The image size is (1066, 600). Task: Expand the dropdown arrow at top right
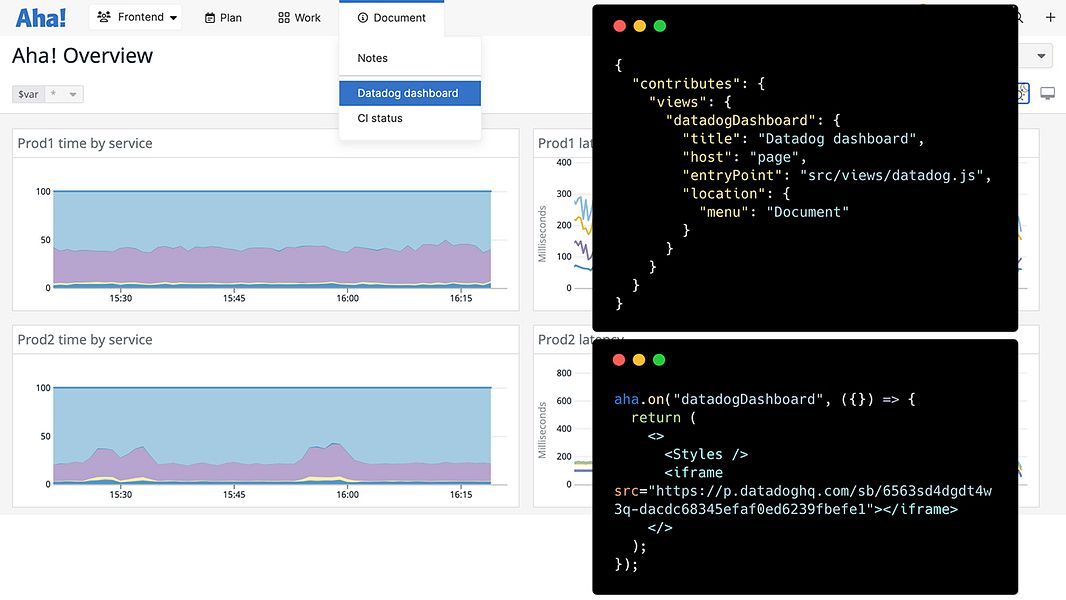tap(1041, 56)
